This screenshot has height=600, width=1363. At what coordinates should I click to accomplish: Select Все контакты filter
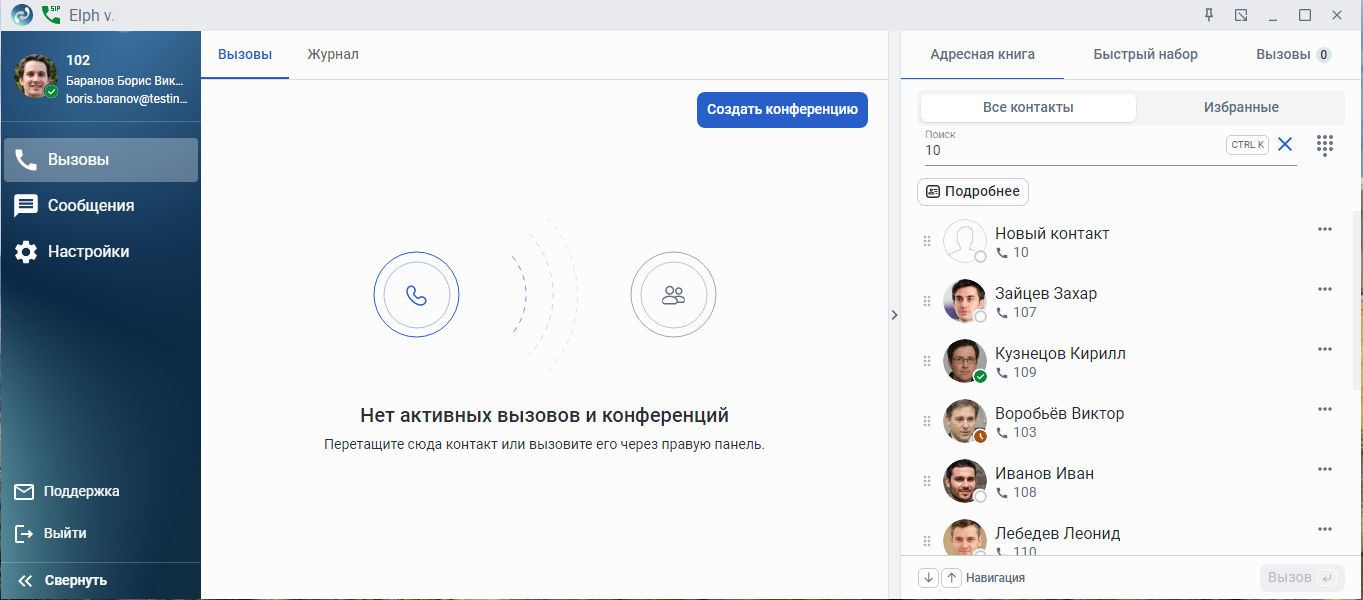[x=1028, y=108]
